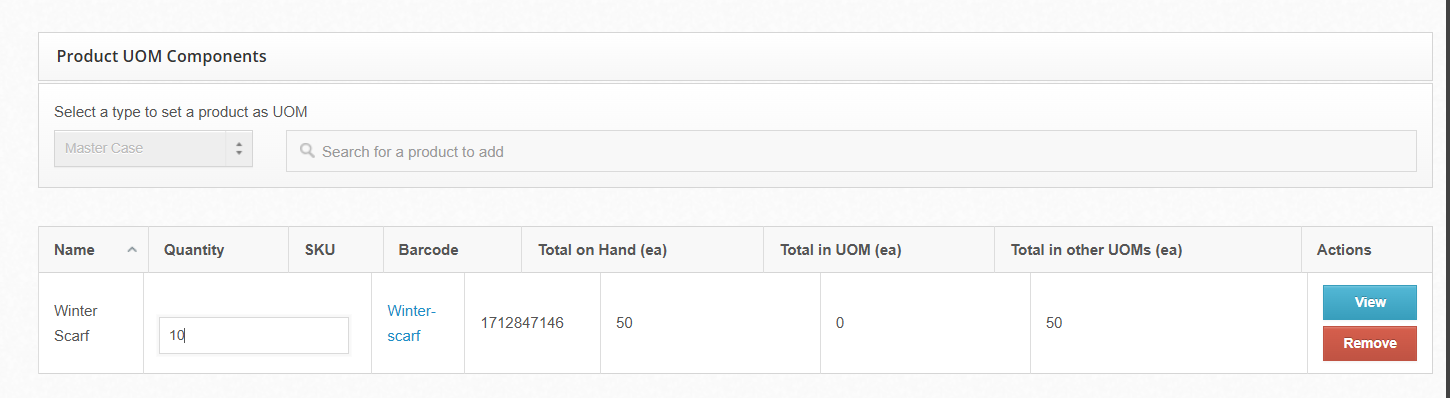Viewport: 1450px width, 398px height.
Task: Click the red Remove button
Action: 1369,343
